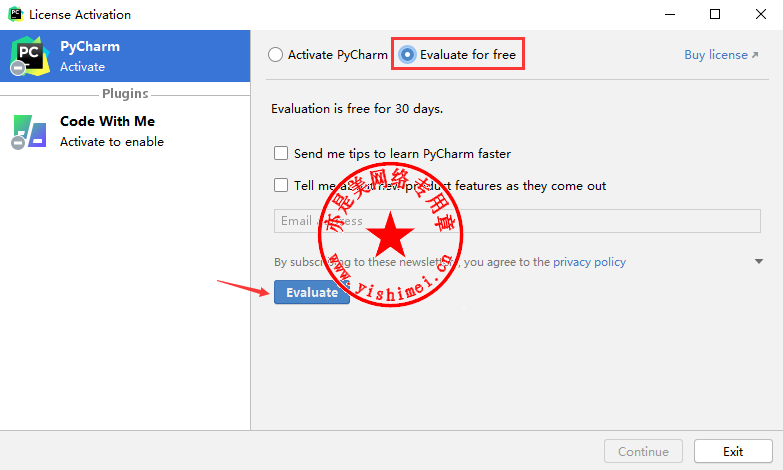Select the Activate PyCharm radio button

[x=276, y=54]
